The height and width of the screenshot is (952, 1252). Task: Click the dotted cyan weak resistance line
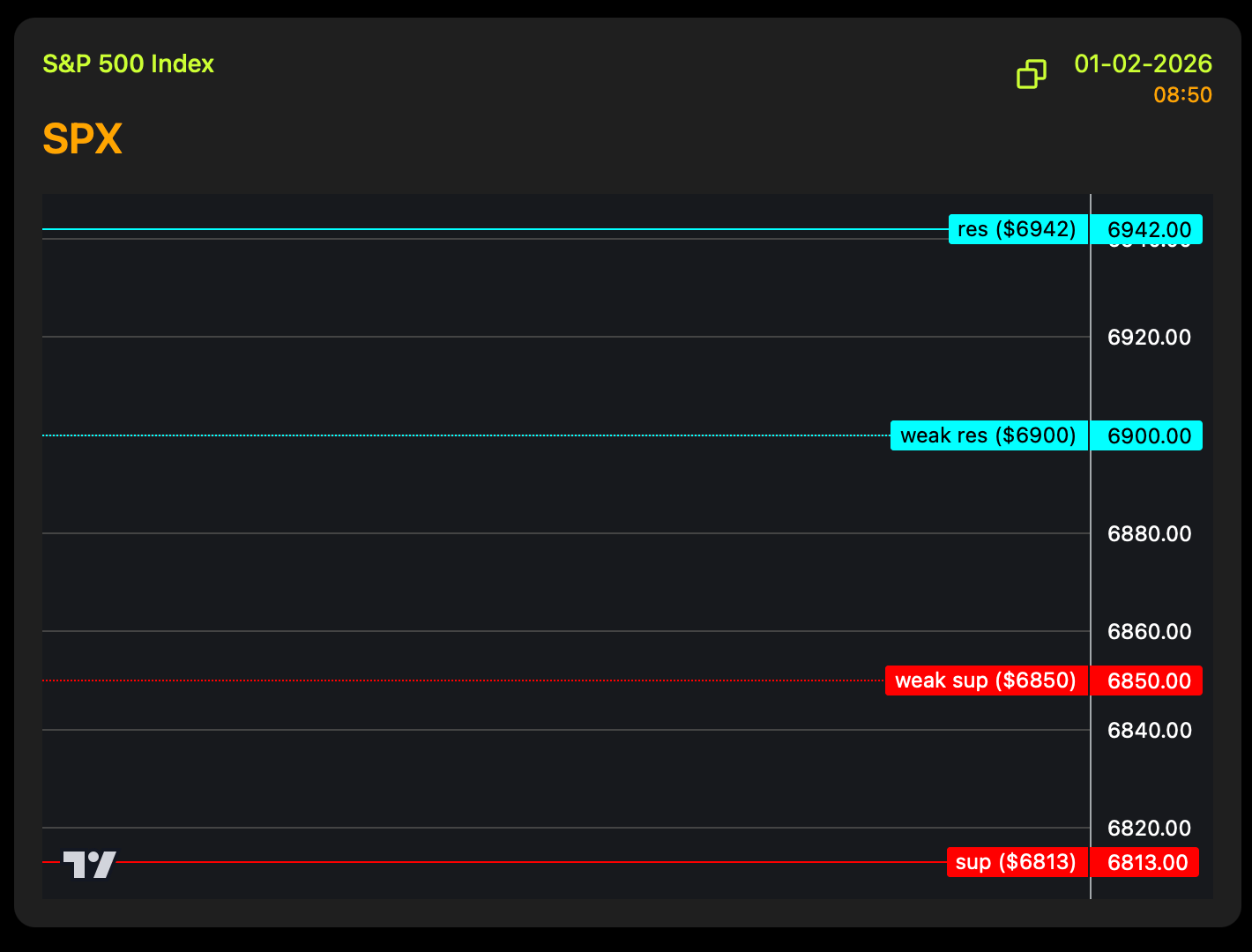(441, 435)
